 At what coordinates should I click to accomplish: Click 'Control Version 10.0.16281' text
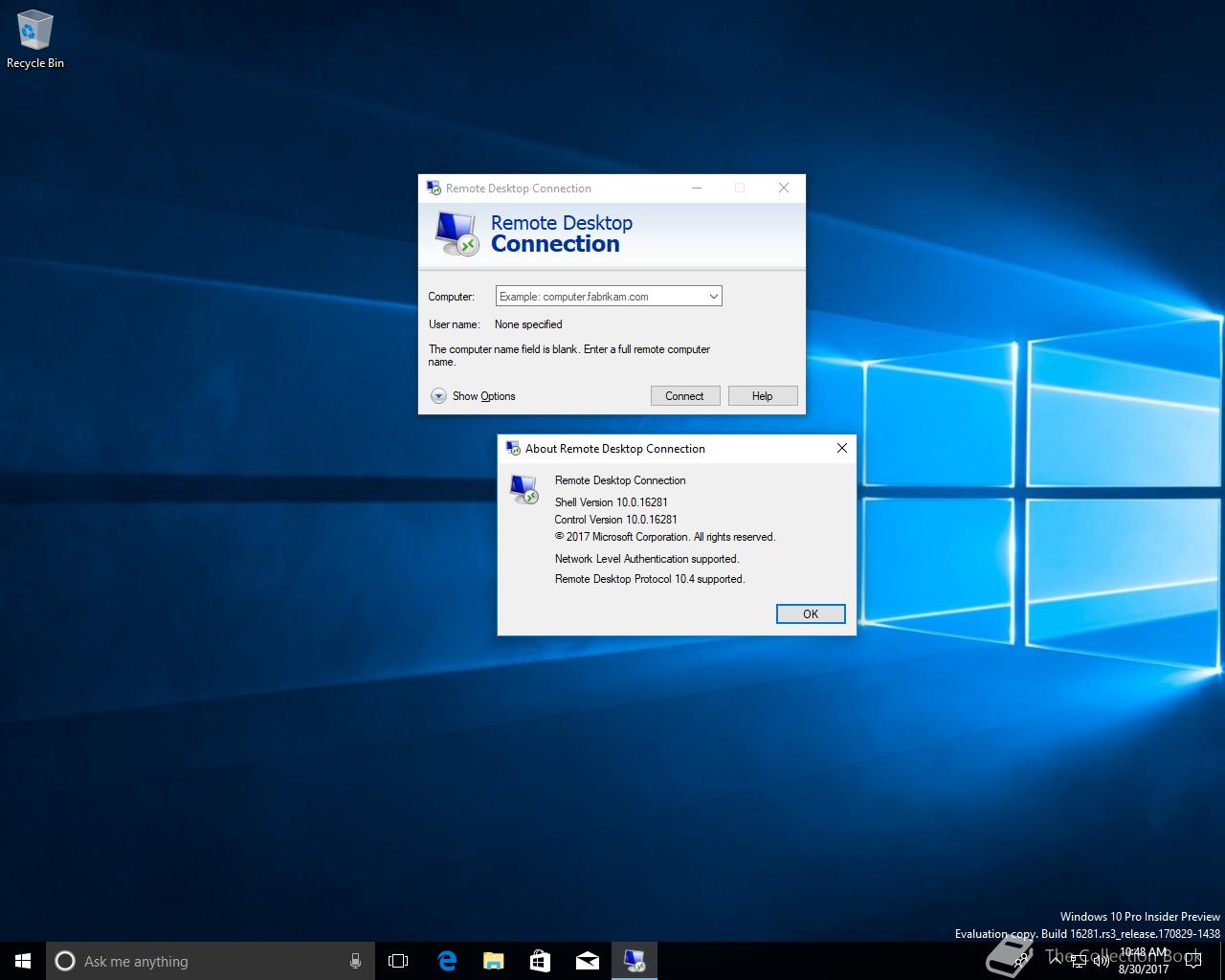click(x=616, y=520)
